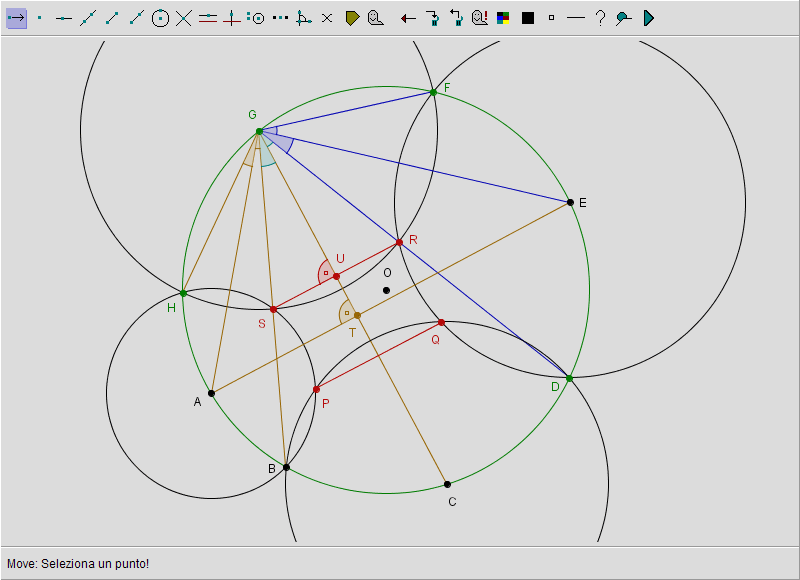Select the small X delete tool
Viewport: 800px width, 580px height.
coord(327,18)
